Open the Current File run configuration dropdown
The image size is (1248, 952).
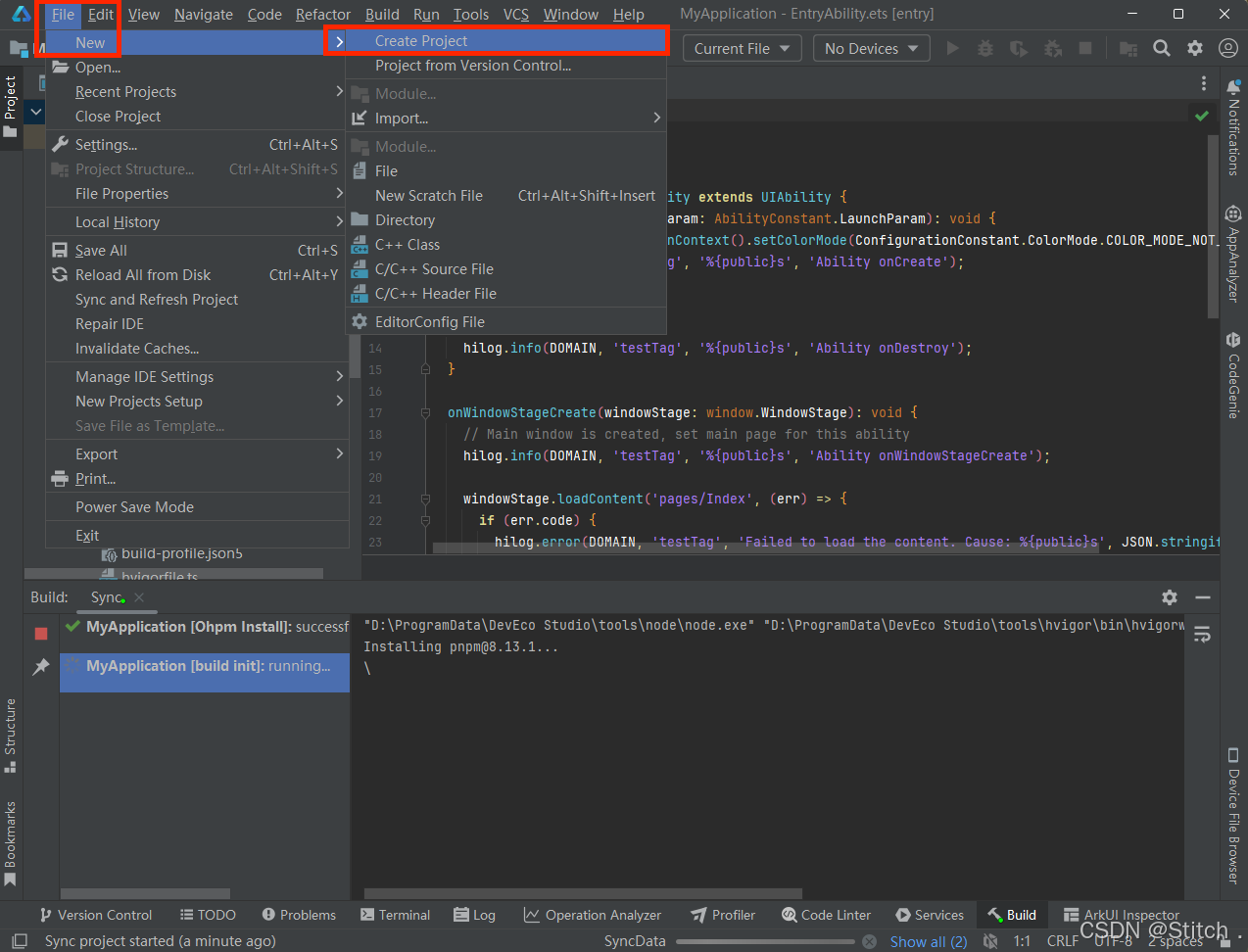[744, 49]
